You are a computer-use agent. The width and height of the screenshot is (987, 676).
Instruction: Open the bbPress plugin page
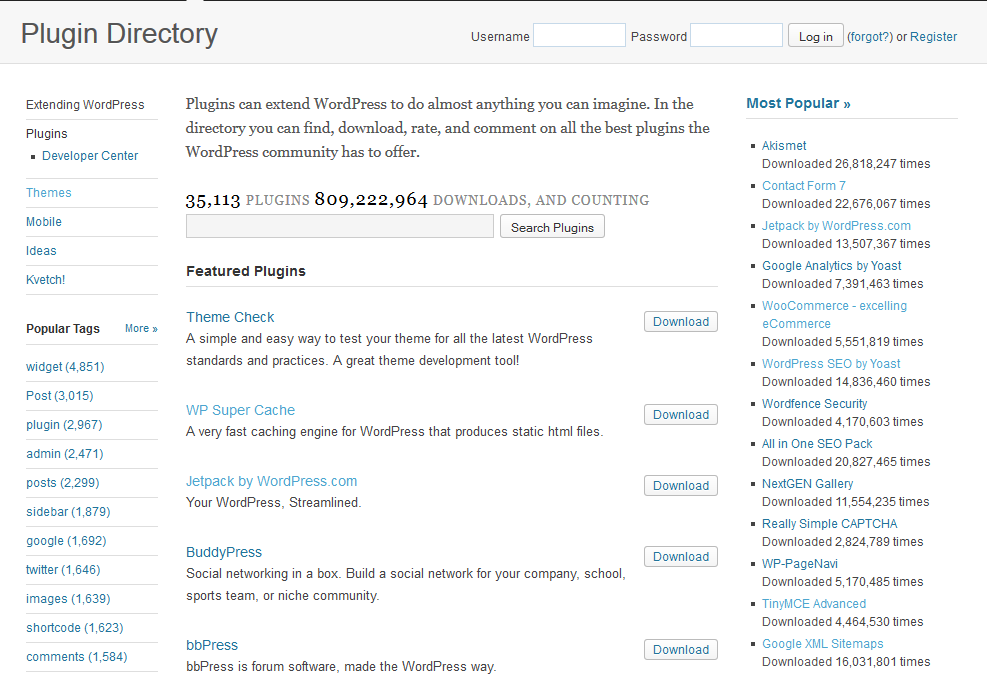point(212,645)
